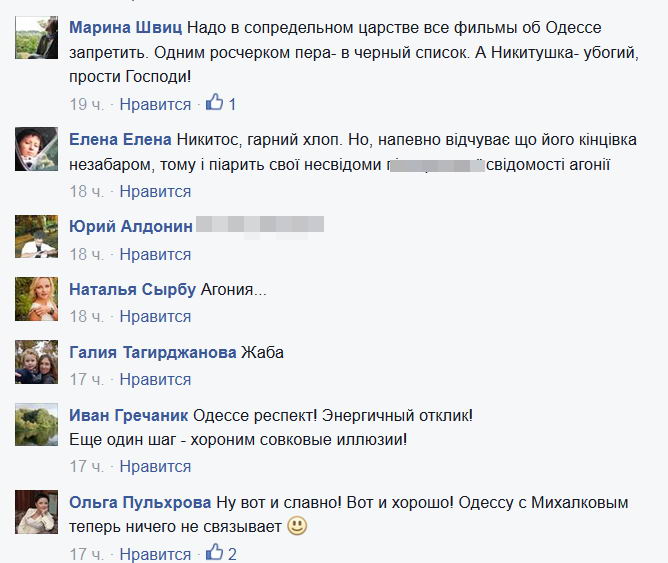Open Елена Елена profile name link
The height and width of the screenshot is (563, 668).
coord(120,140)
